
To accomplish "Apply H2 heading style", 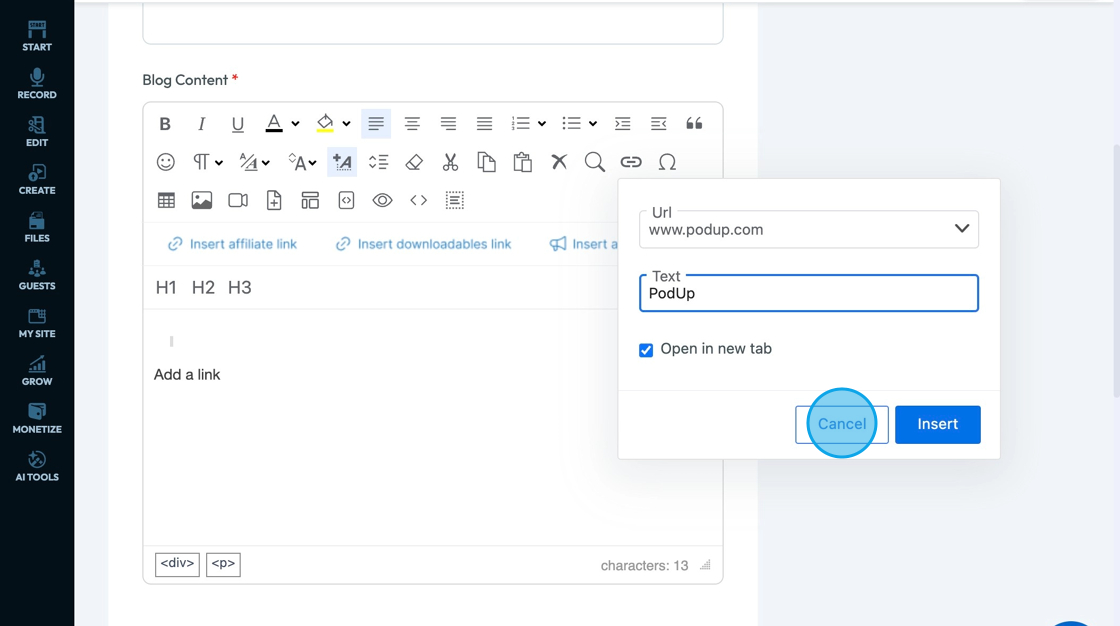I will (203, 287).
